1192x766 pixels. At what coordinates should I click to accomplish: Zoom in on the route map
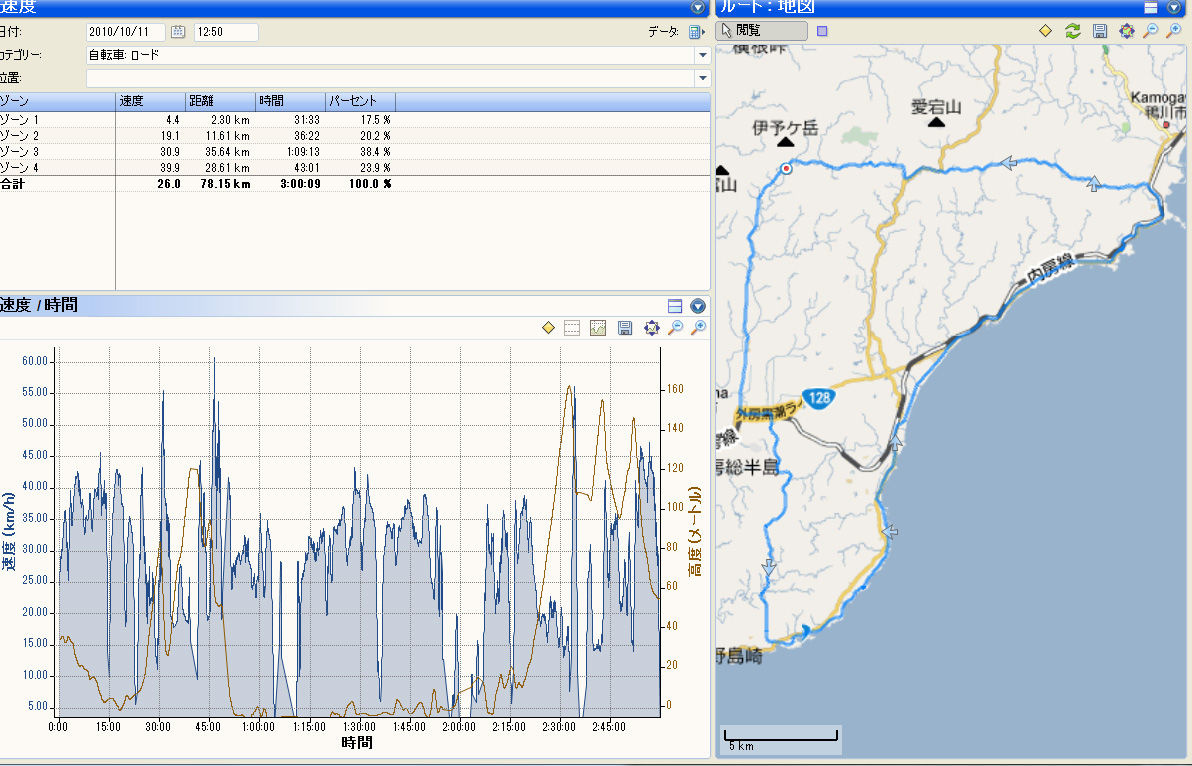1175,30
